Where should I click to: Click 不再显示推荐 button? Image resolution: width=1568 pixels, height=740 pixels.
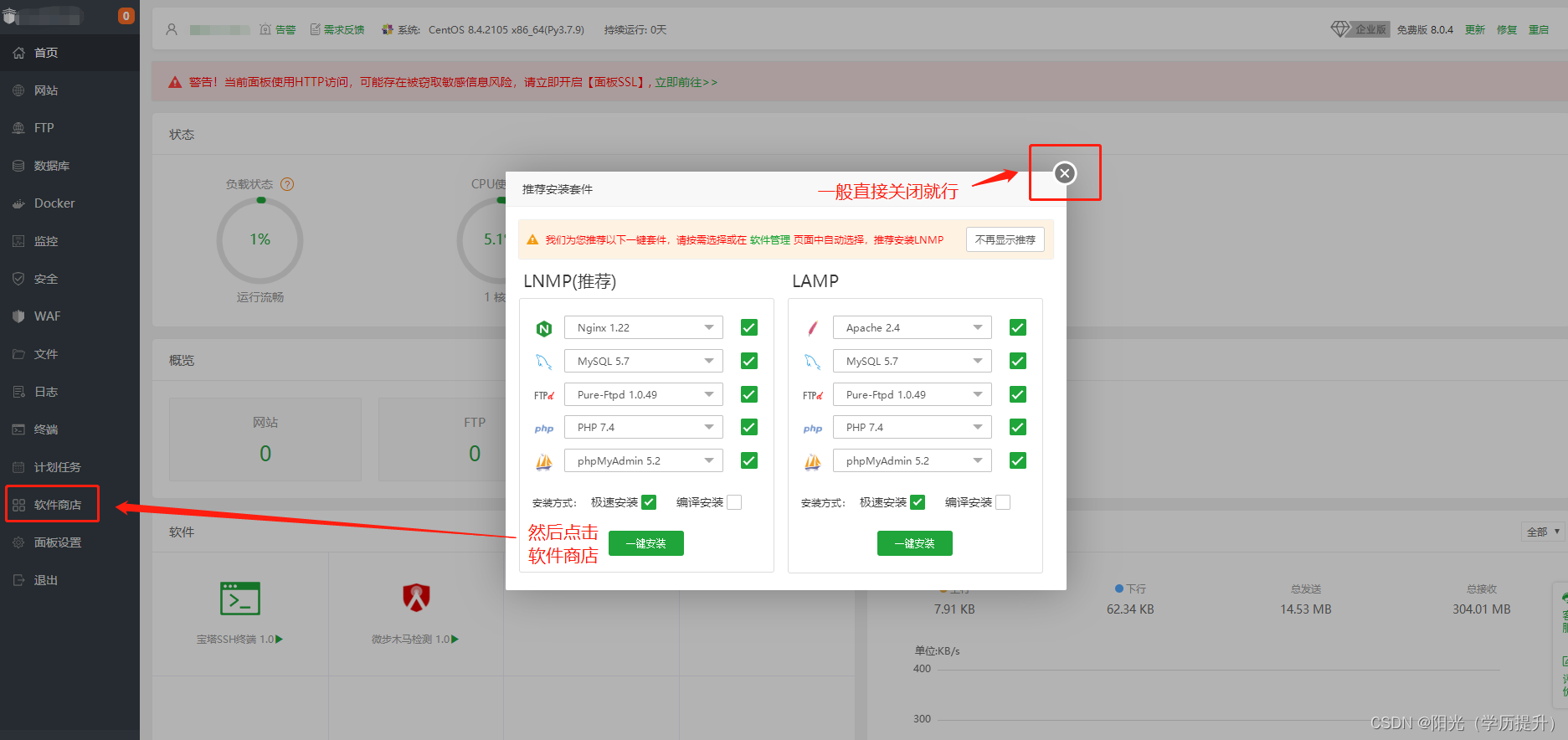1005,239
